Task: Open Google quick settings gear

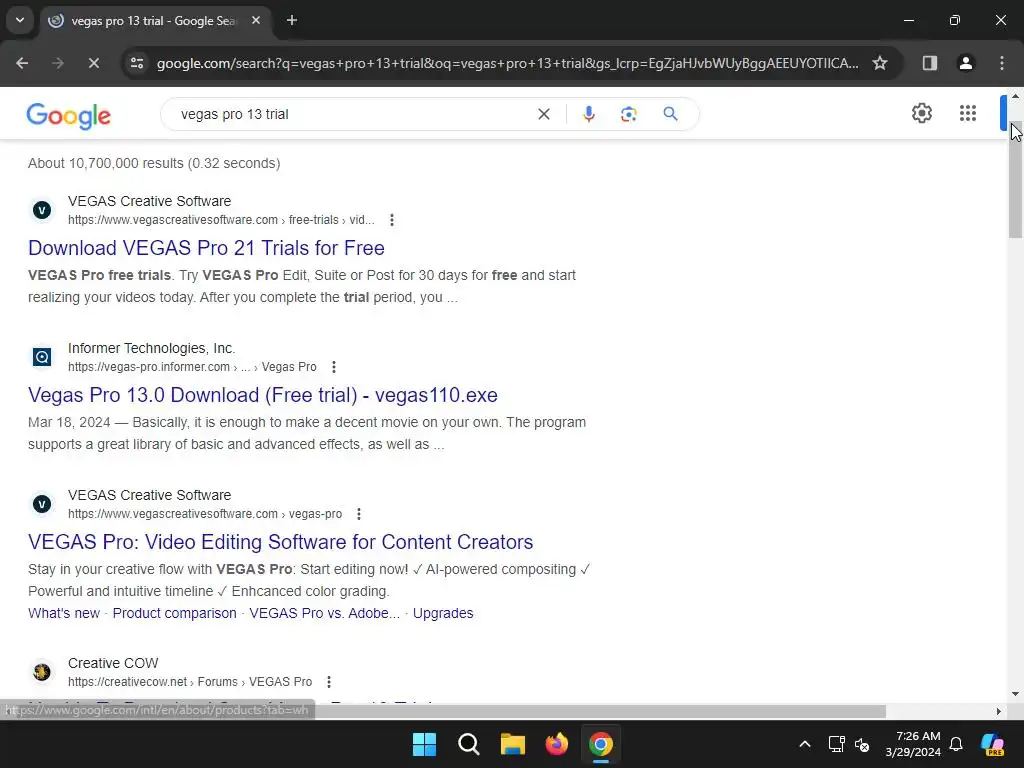Action: tap(921, 113)
